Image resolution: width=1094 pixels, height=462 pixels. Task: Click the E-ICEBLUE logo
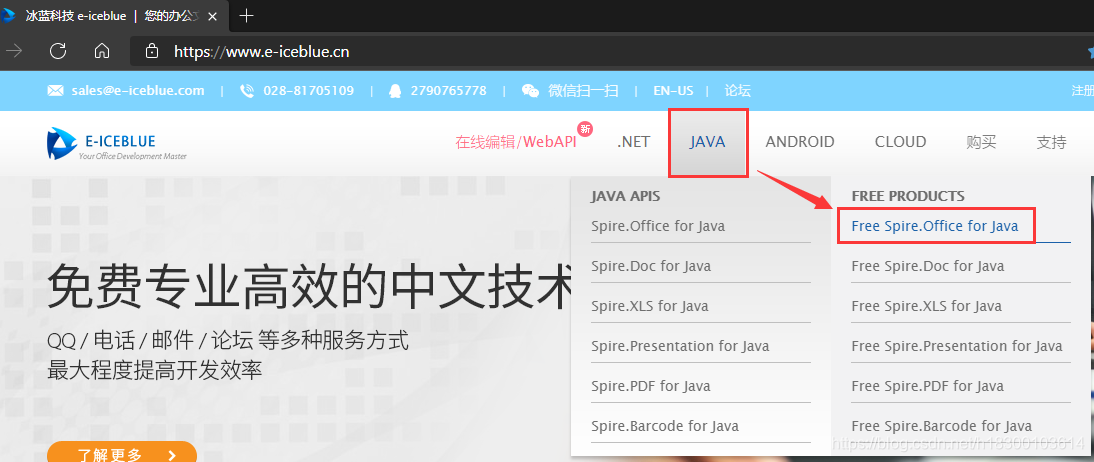tap(117, 143)
